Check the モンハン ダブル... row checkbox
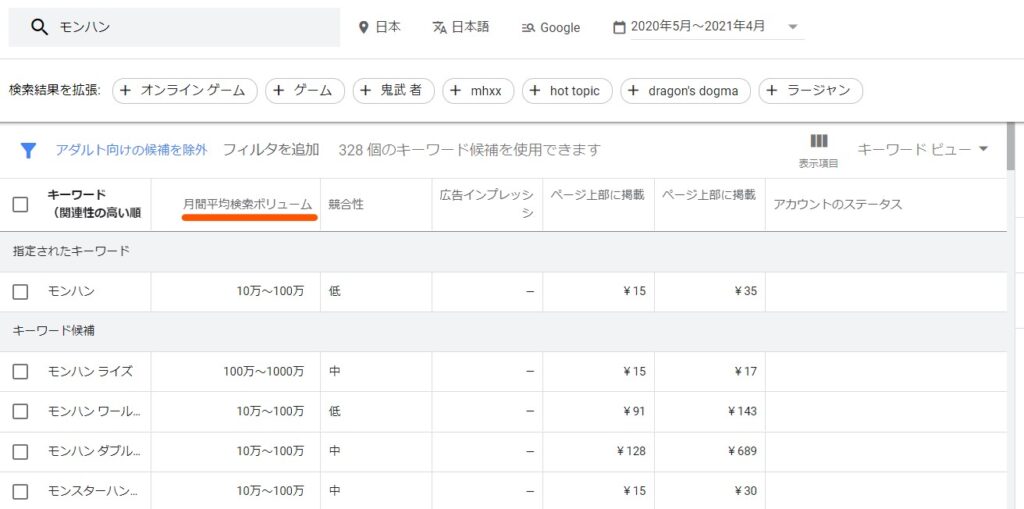 pos(20,452)
